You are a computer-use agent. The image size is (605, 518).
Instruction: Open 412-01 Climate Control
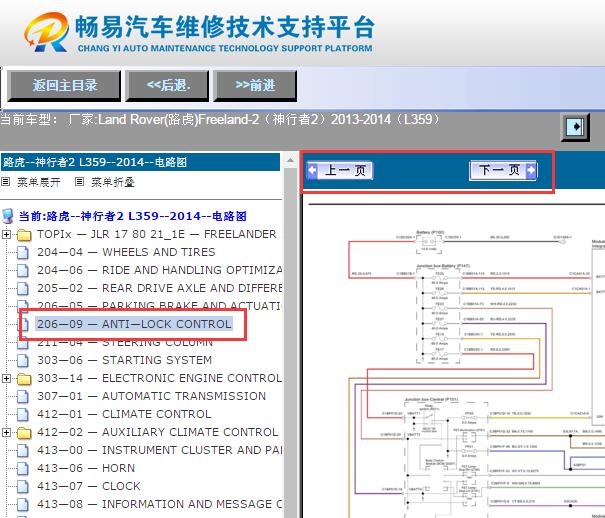click(x=124, y=414)
